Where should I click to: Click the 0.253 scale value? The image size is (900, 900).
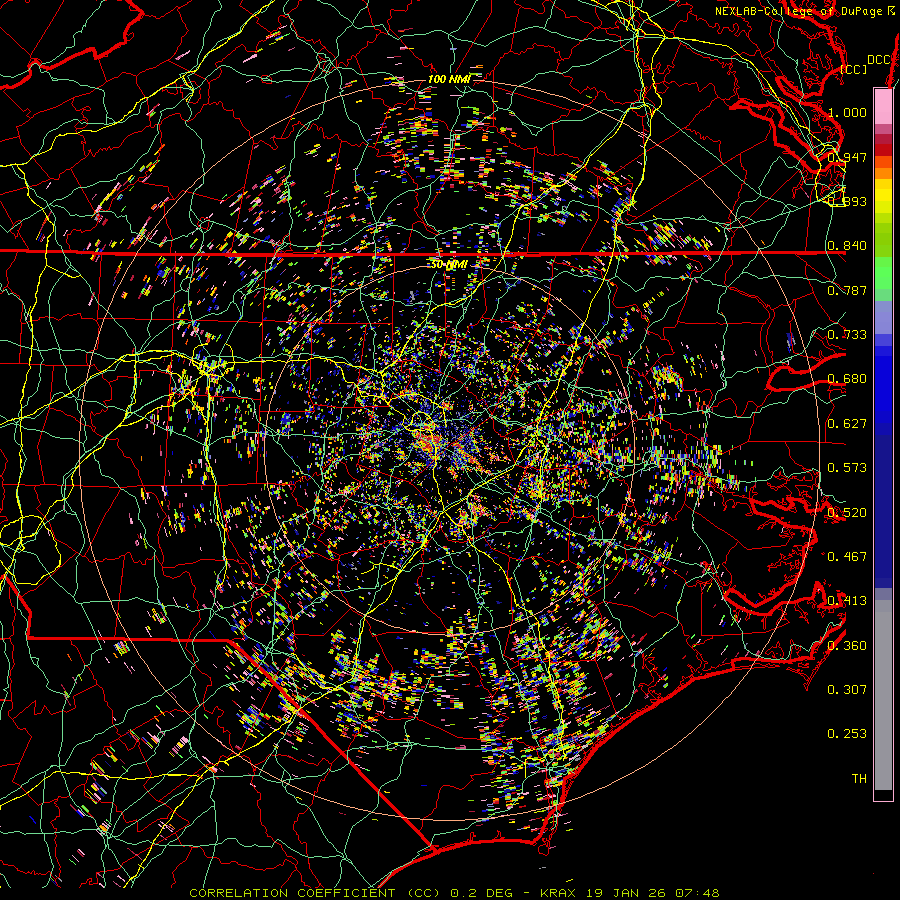coord(847,734)
